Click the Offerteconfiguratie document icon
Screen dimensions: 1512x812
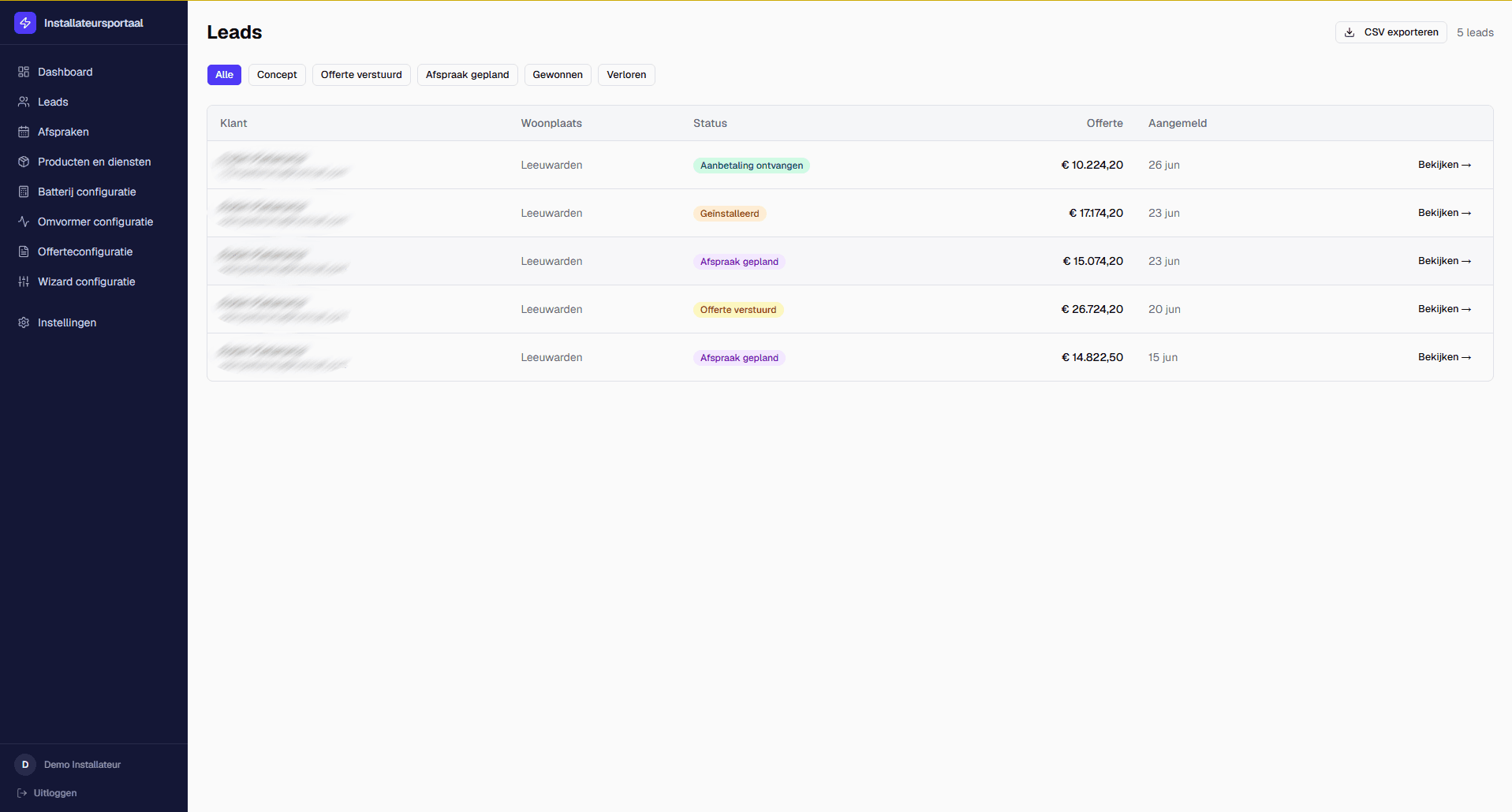click(24, 251)
